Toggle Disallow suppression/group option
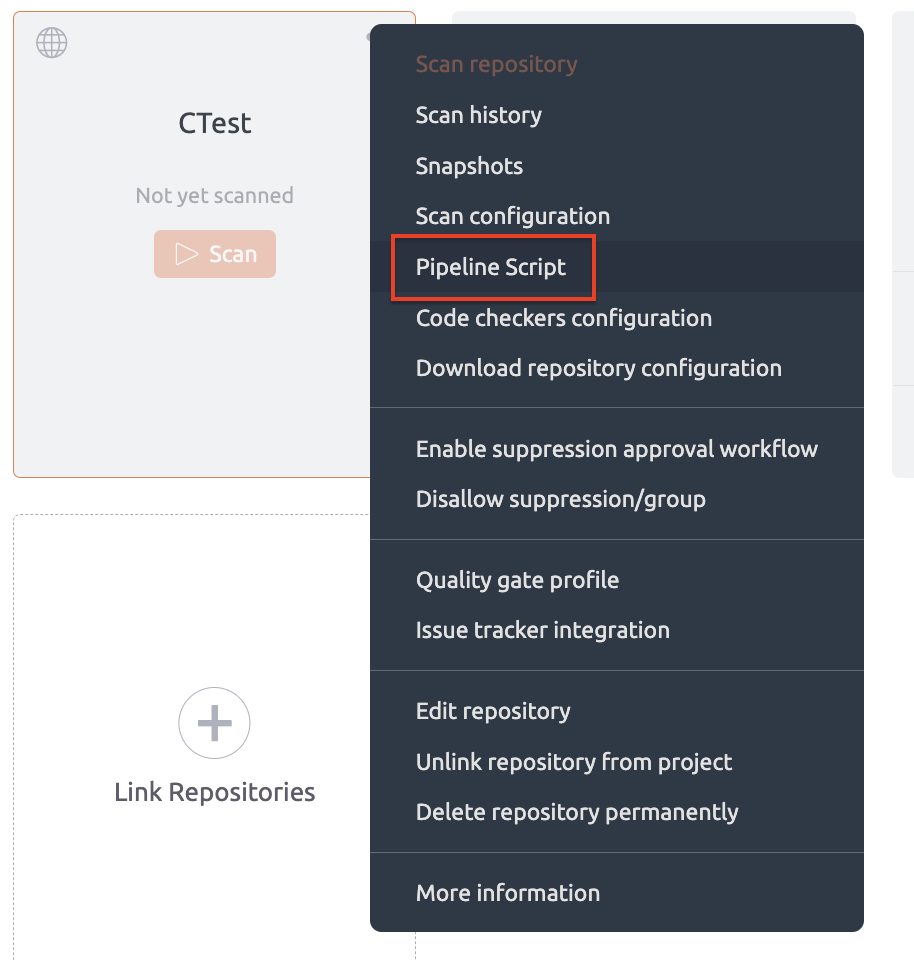 pos(560,499)
